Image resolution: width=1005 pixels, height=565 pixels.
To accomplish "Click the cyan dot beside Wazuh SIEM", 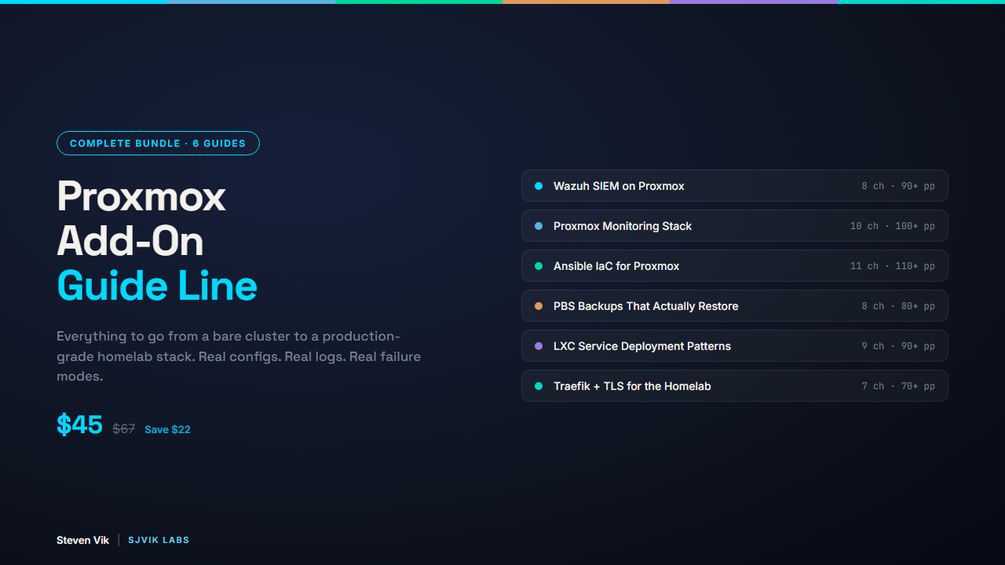I will [538, 186].
